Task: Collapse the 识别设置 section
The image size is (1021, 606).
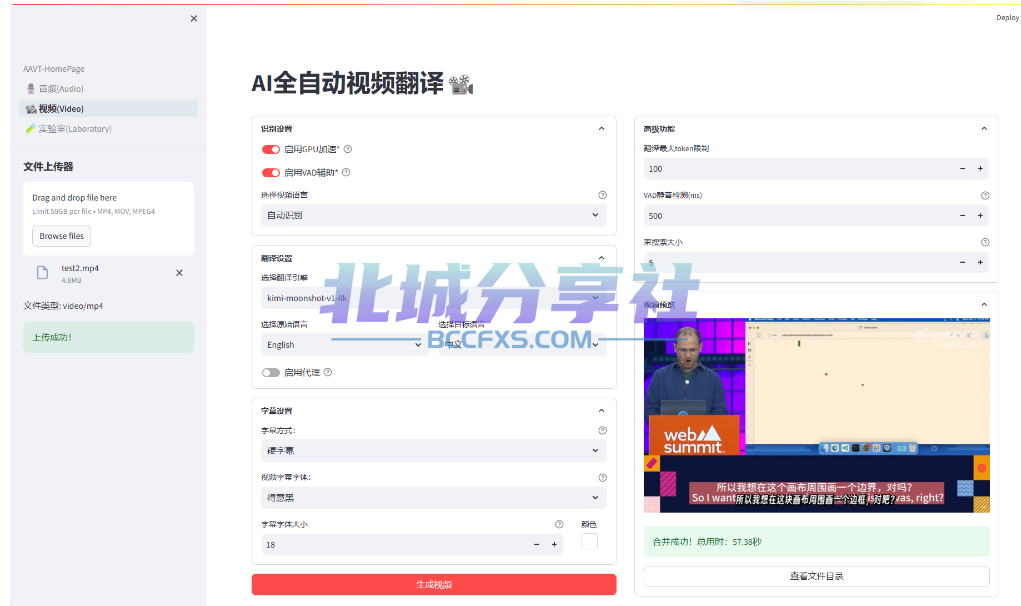Action: tap(601, 128)
